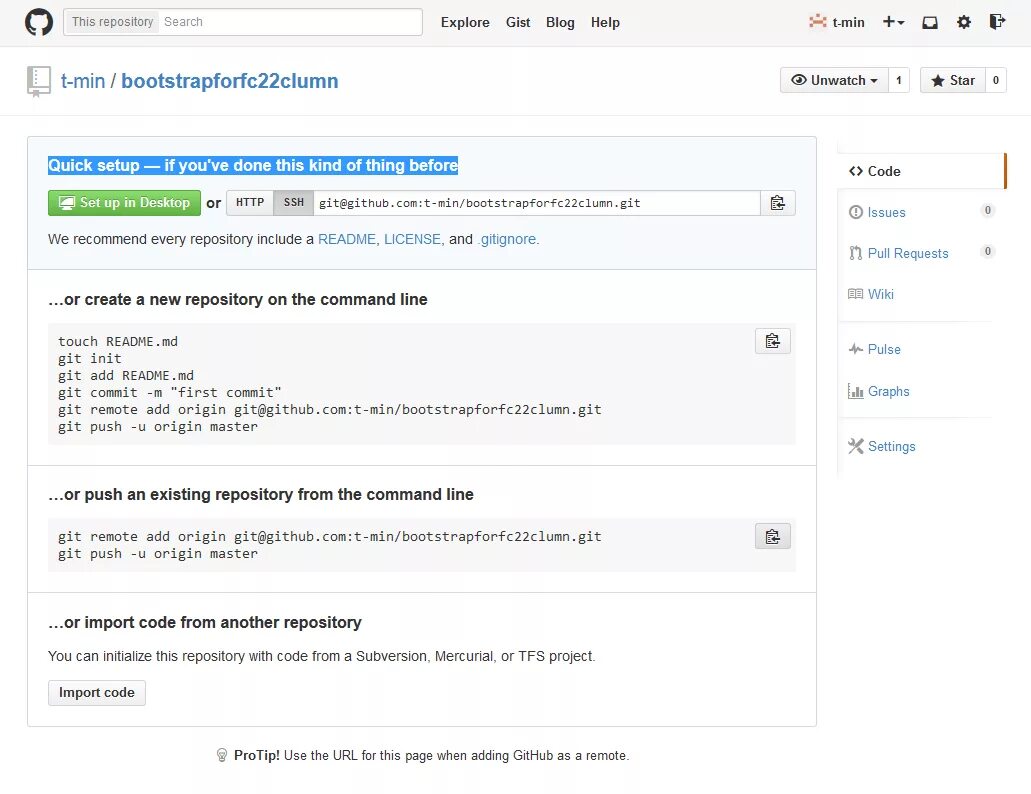The width and height of the screenshot is (1031, 794).
Task: Click Set up in Desktop button
Action: click(124, 203)
